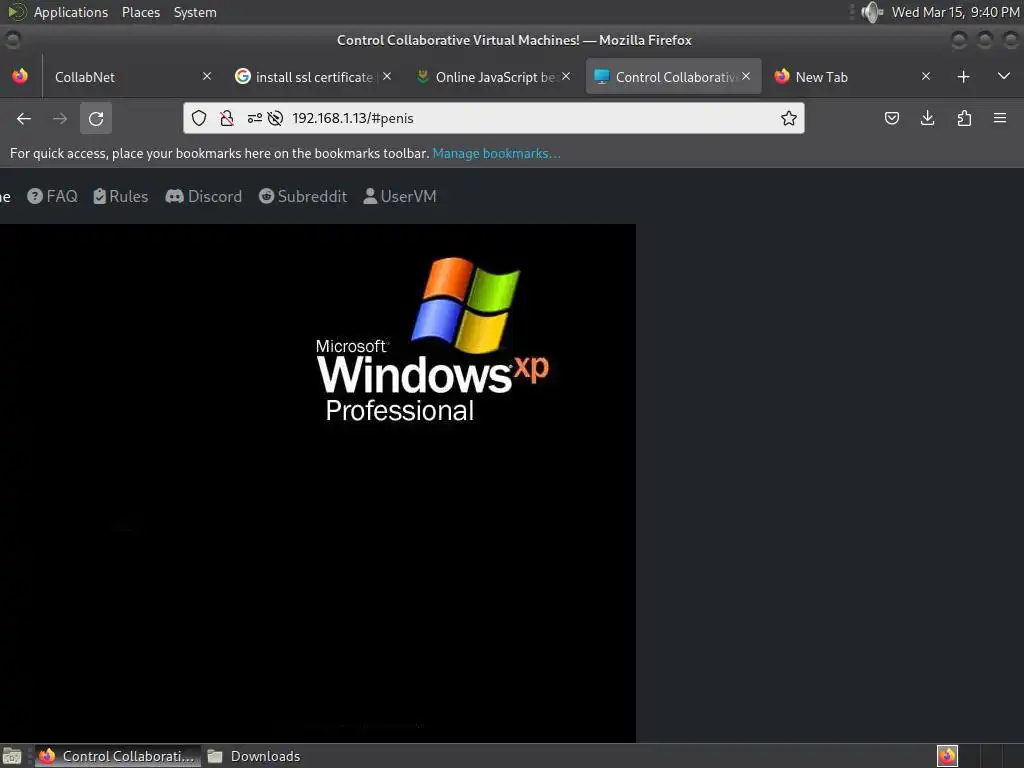
Task: Go back with the browser back arrow
Action: [24, 118]
